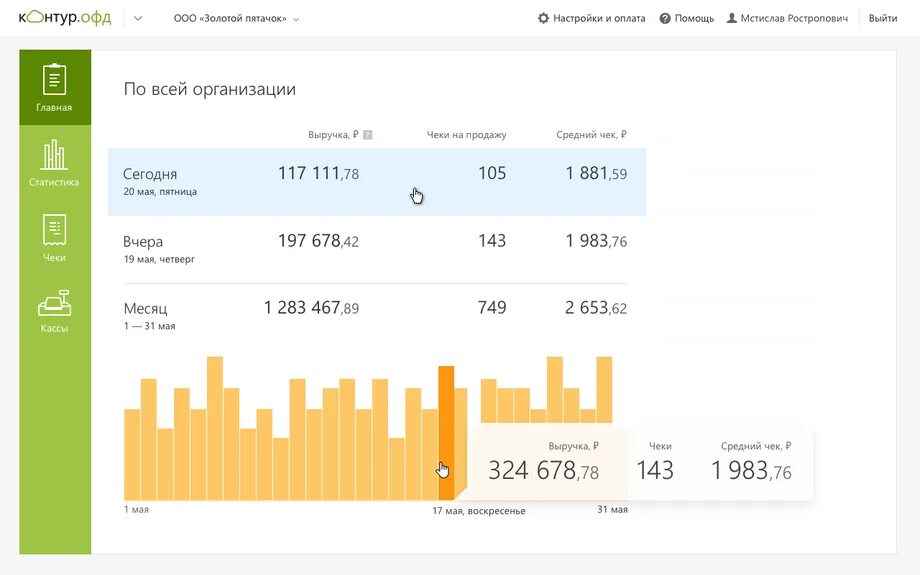
Task: Click the highlighted dark orange 17 мая bar
Action: click(x=446, y=433)
